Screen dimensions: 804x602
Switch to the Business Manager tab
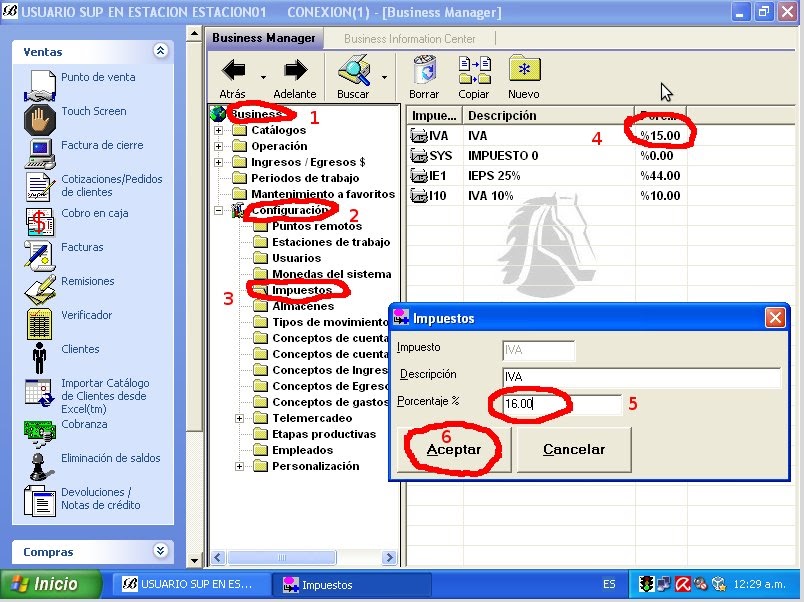(264, 38)
